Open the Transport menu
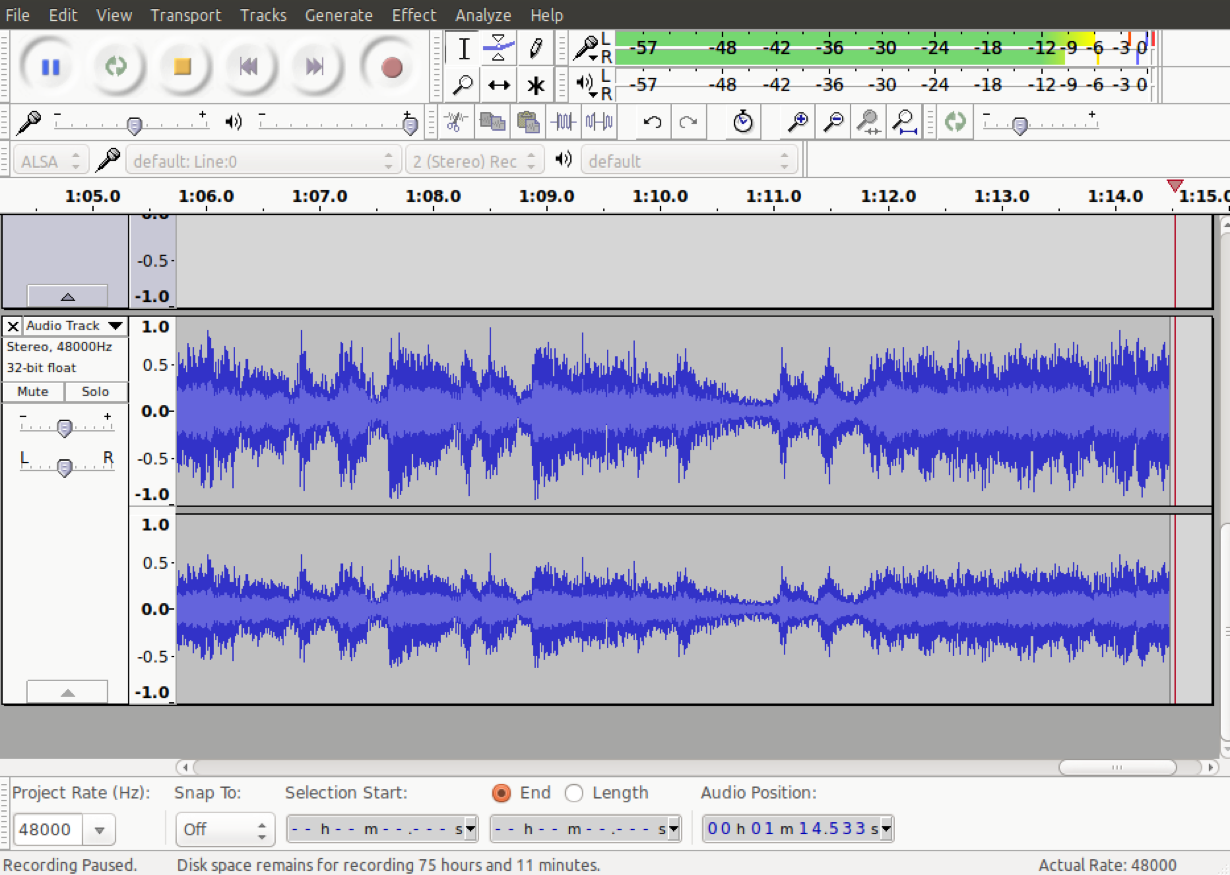Viewport: 1230px width, 875px height. point(185,14)
